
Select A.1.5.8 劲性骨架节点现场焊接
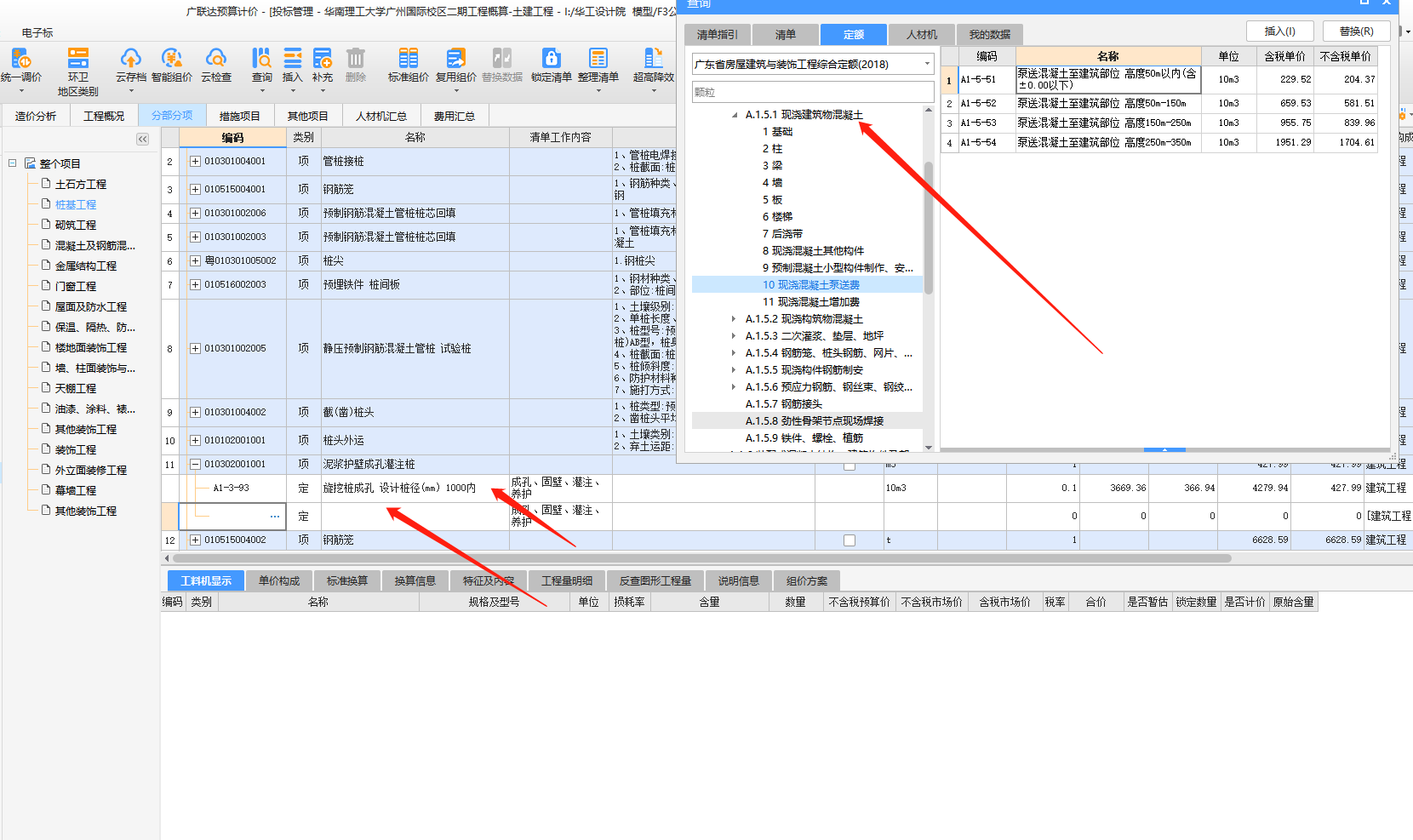[815, 421]
